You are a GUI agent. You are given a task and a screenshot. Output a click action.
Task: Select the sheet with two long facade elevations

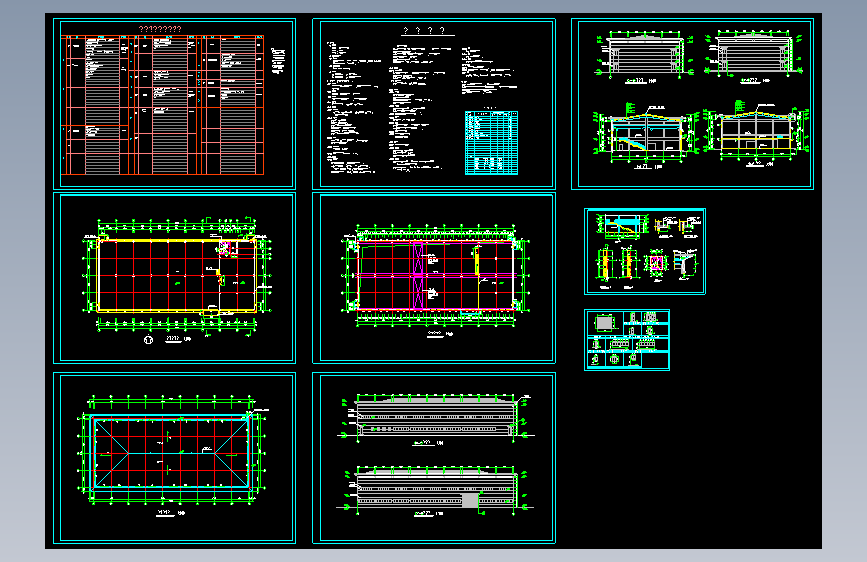tap(434, 458)
